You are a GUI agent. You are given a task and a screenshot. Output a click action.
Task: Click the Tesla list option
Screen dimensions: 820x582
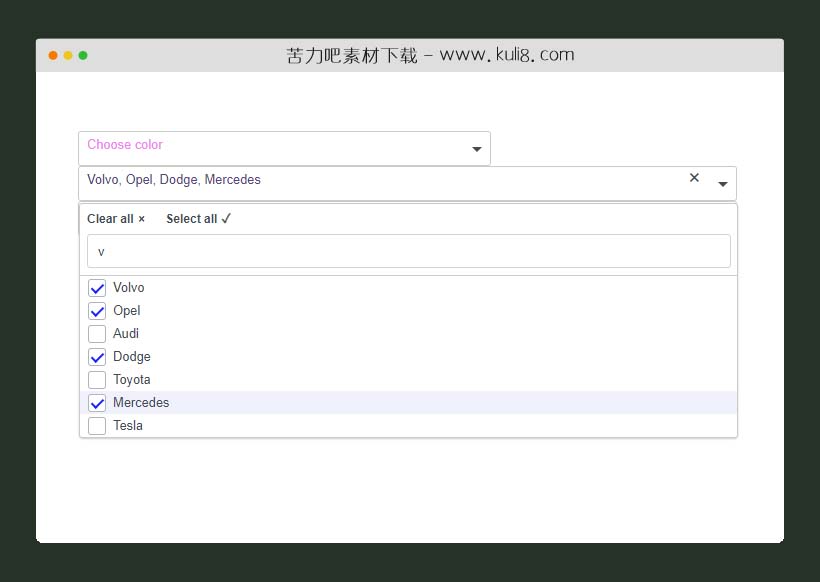128,425
